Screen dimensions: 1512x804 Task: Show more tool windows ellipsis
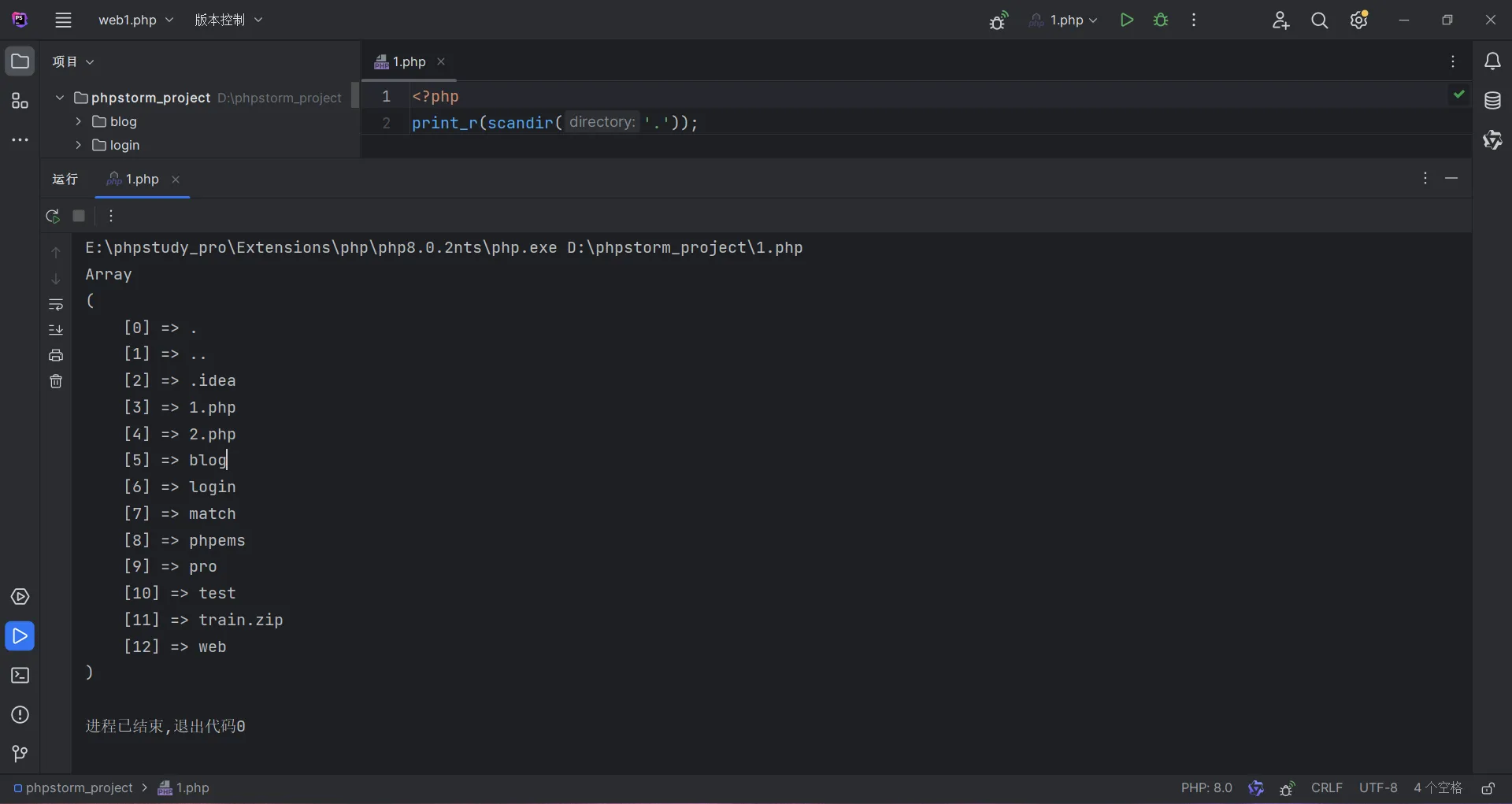click(20, 140)
